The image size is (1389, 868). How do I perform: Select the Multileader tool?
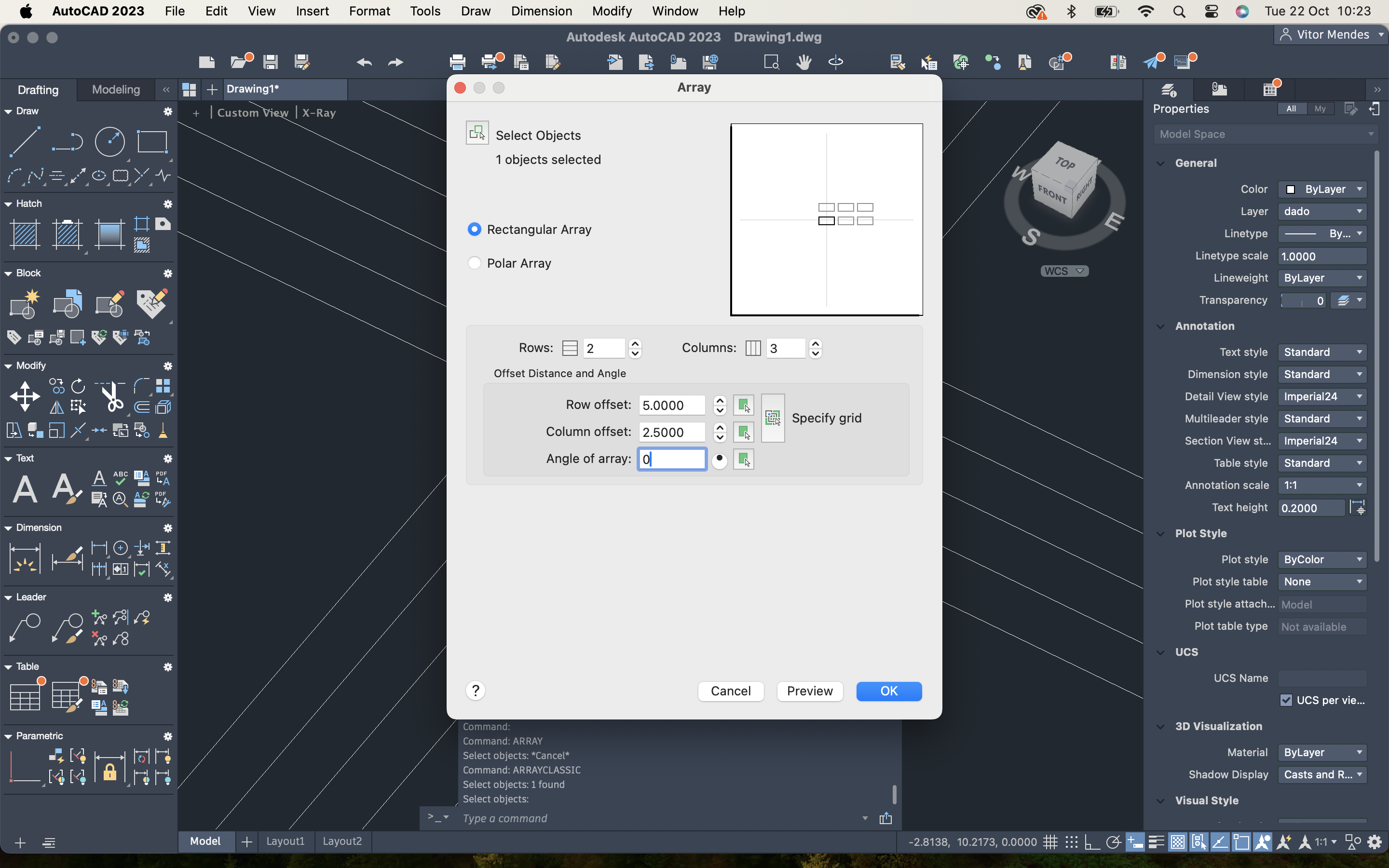[25, 627]
